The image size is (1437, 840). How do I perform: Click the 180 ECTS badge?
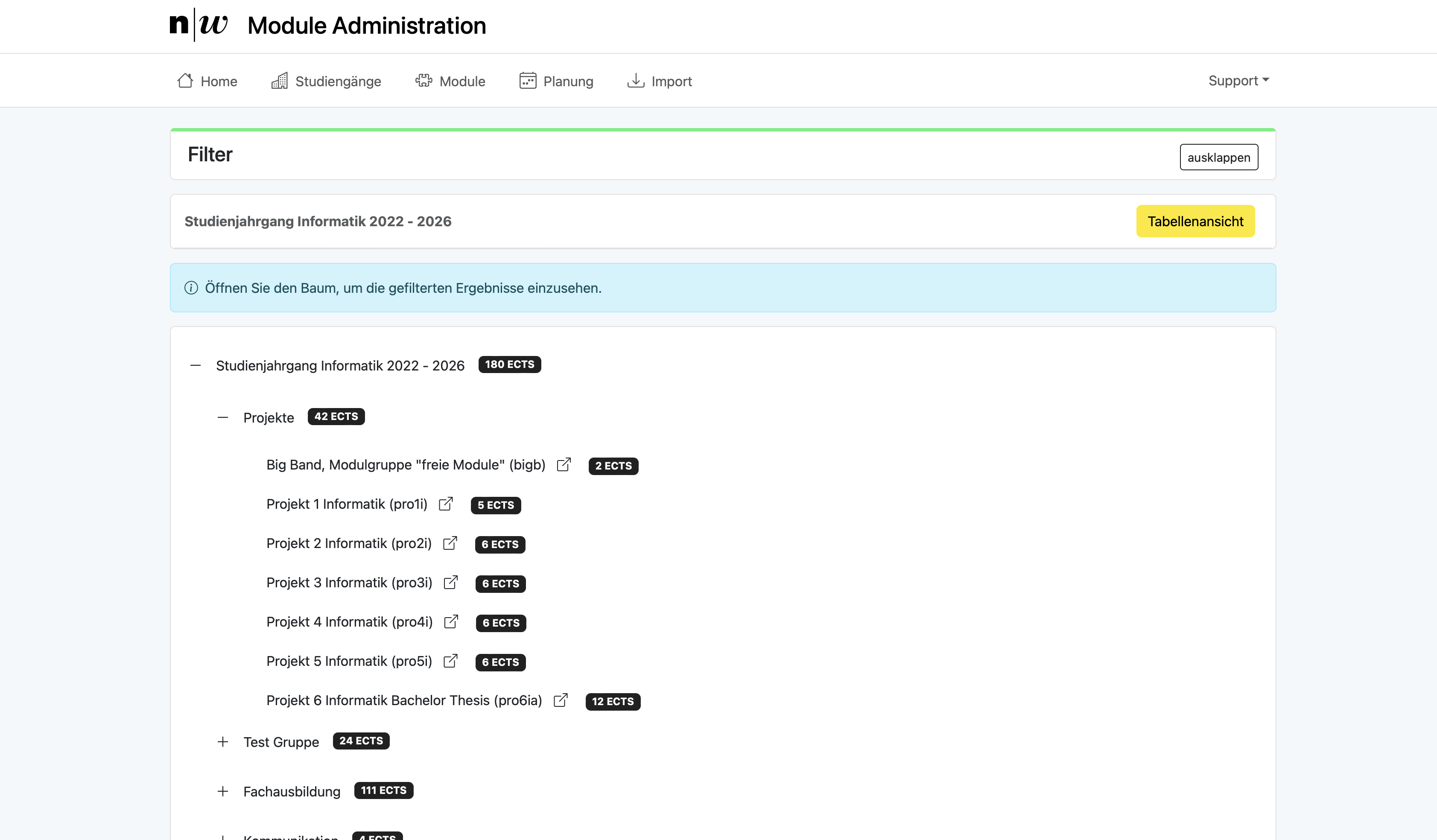pyautogui.click(x=510, y=365)
